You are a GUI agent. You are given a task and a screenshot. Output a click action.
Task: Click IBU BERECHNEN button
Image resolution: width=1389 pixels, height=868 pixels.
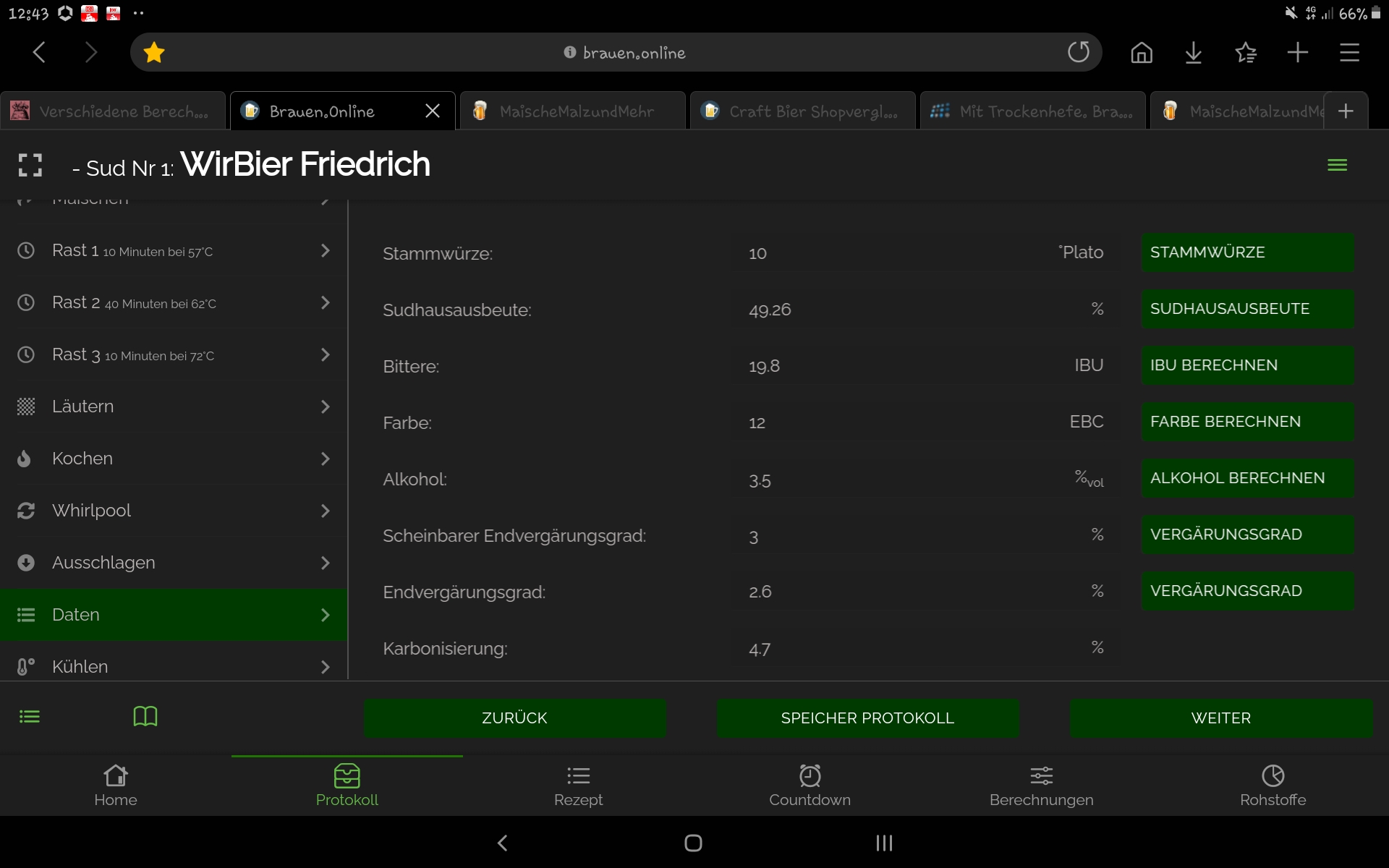point(1247,365)
